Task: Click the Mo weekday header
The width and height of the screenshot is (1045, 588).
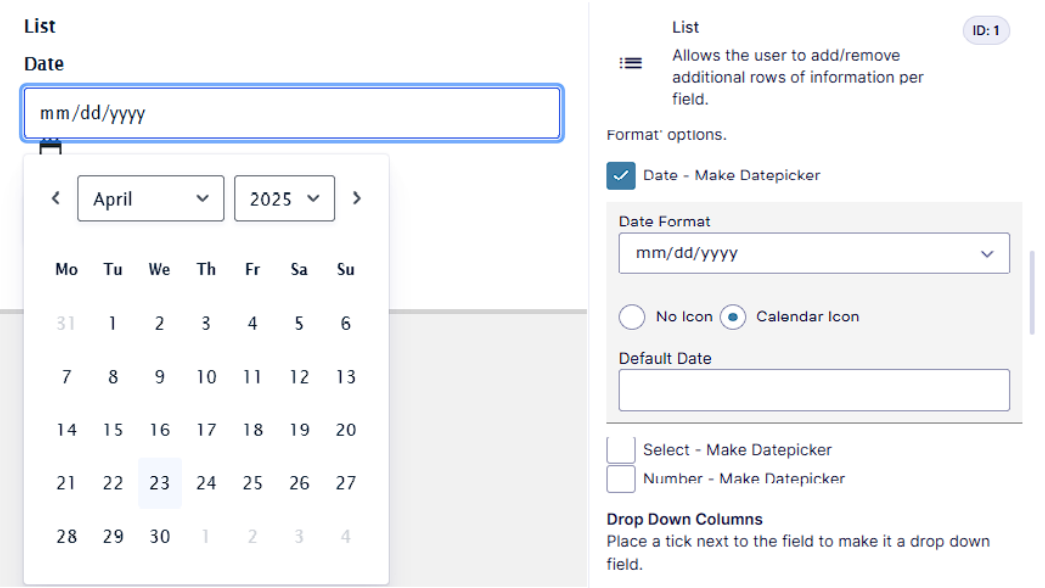Action: pos(66,270)
